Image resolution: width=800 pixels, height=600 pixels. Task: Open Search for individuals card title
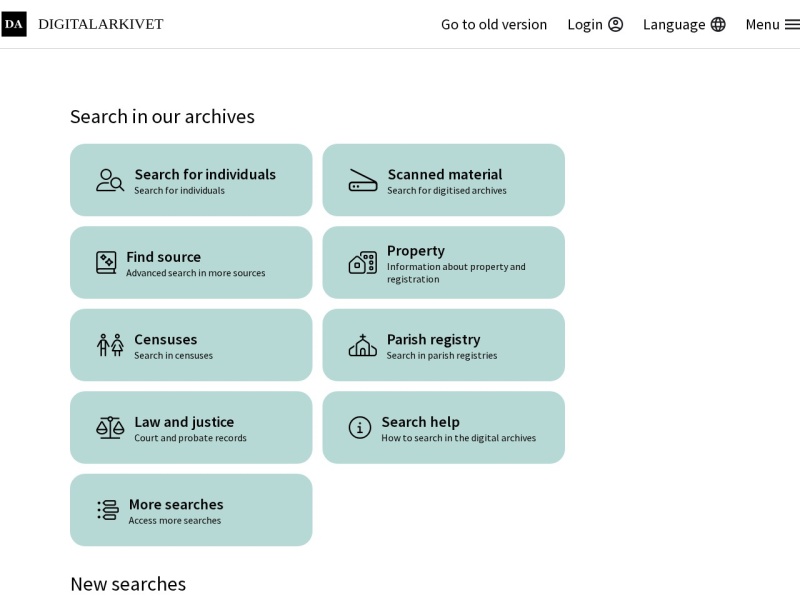tap(205, 174)
